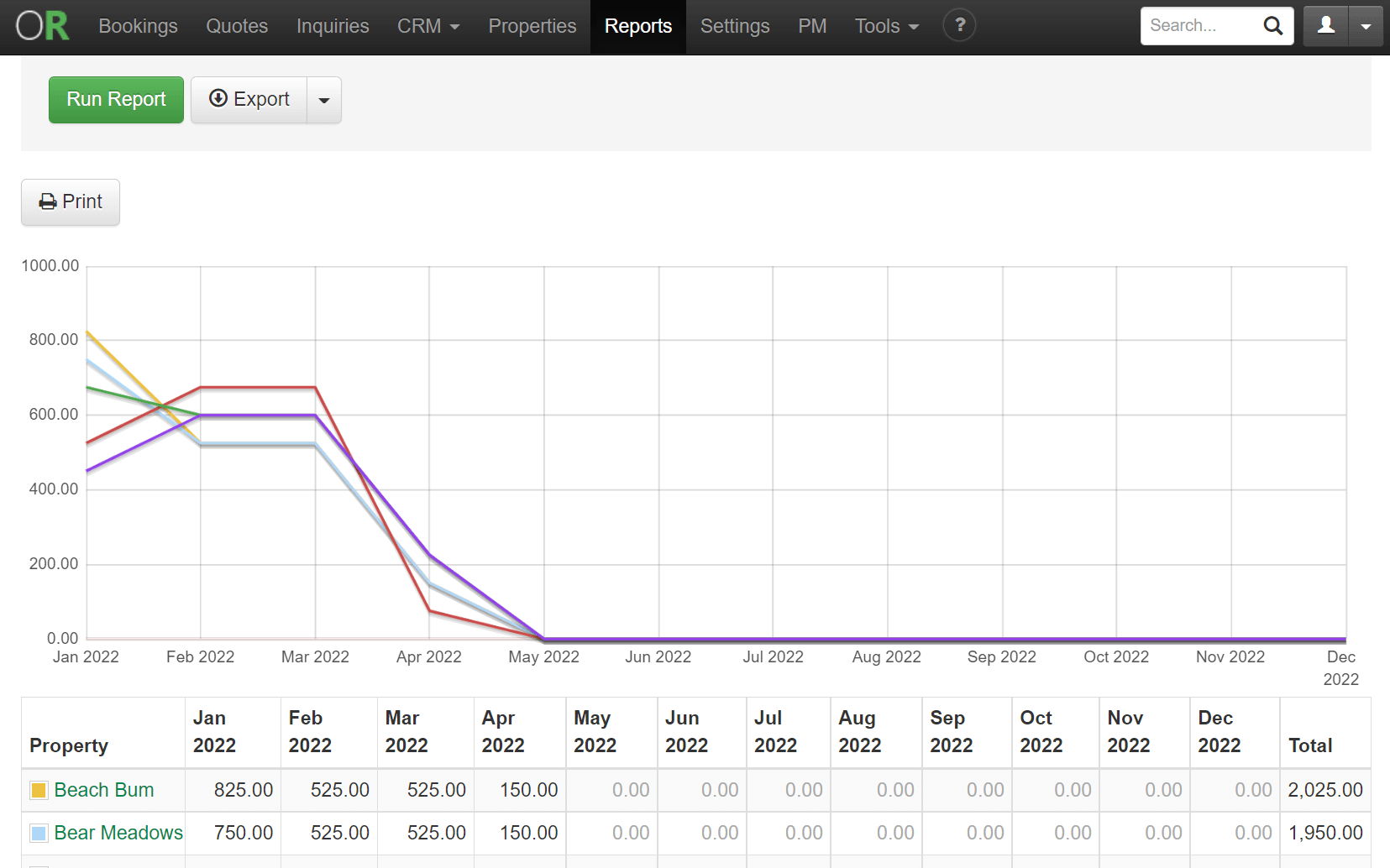Click the OR logo home icon

tap(43, 26)
